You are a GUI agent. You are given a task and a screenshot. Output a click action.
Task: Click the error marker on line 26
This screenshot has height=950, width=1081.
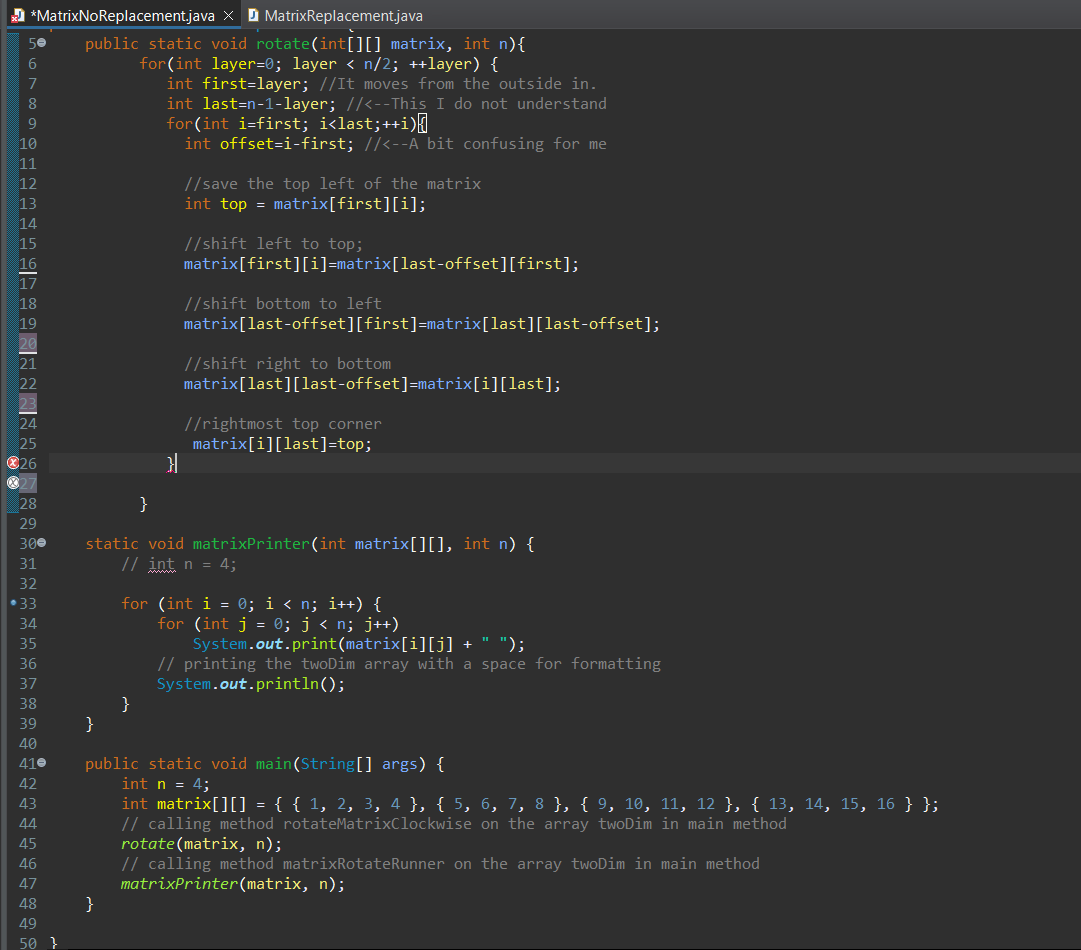point(12,463)
